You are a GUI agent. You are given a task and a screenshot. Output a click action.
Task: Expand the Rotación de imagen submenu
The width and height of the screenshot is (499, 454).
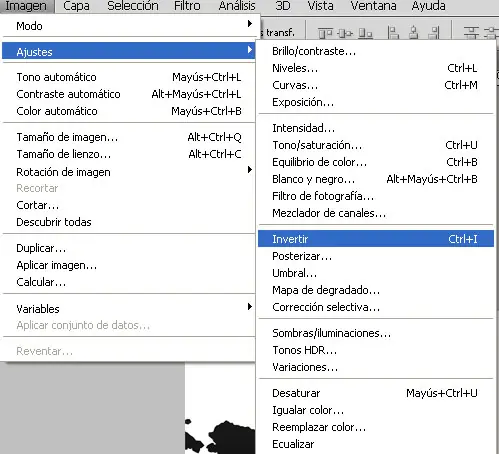click(x=129, y=172)
